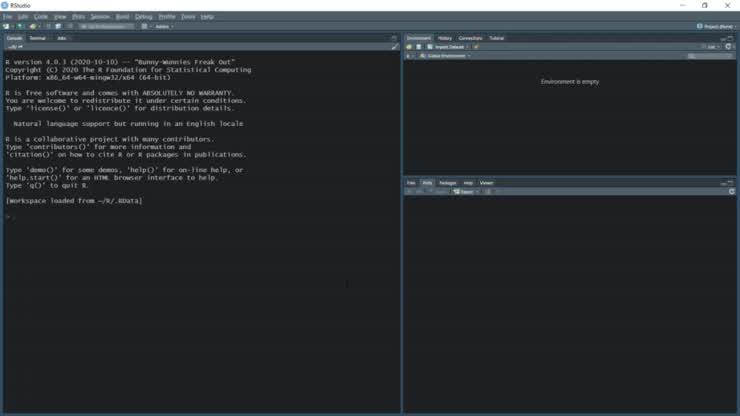Switch to the Files tab
740x416 pixels.
click(411, 183)
